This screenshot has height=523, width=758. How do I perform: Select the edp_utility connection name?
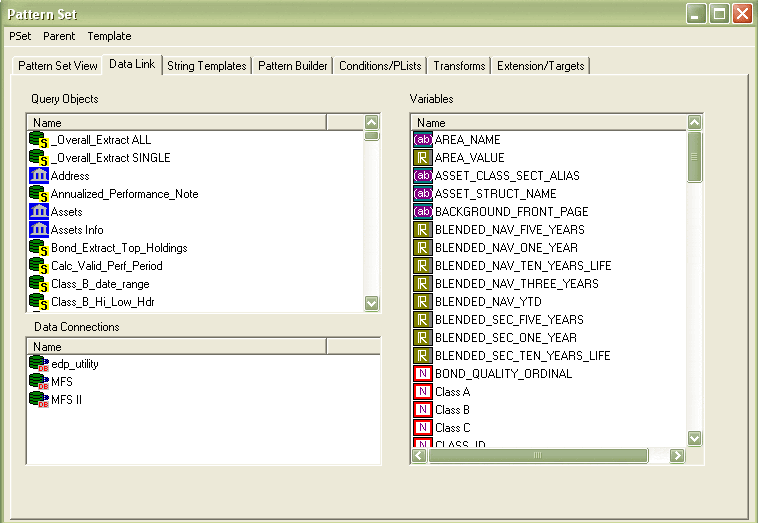[x=75, y=364]
